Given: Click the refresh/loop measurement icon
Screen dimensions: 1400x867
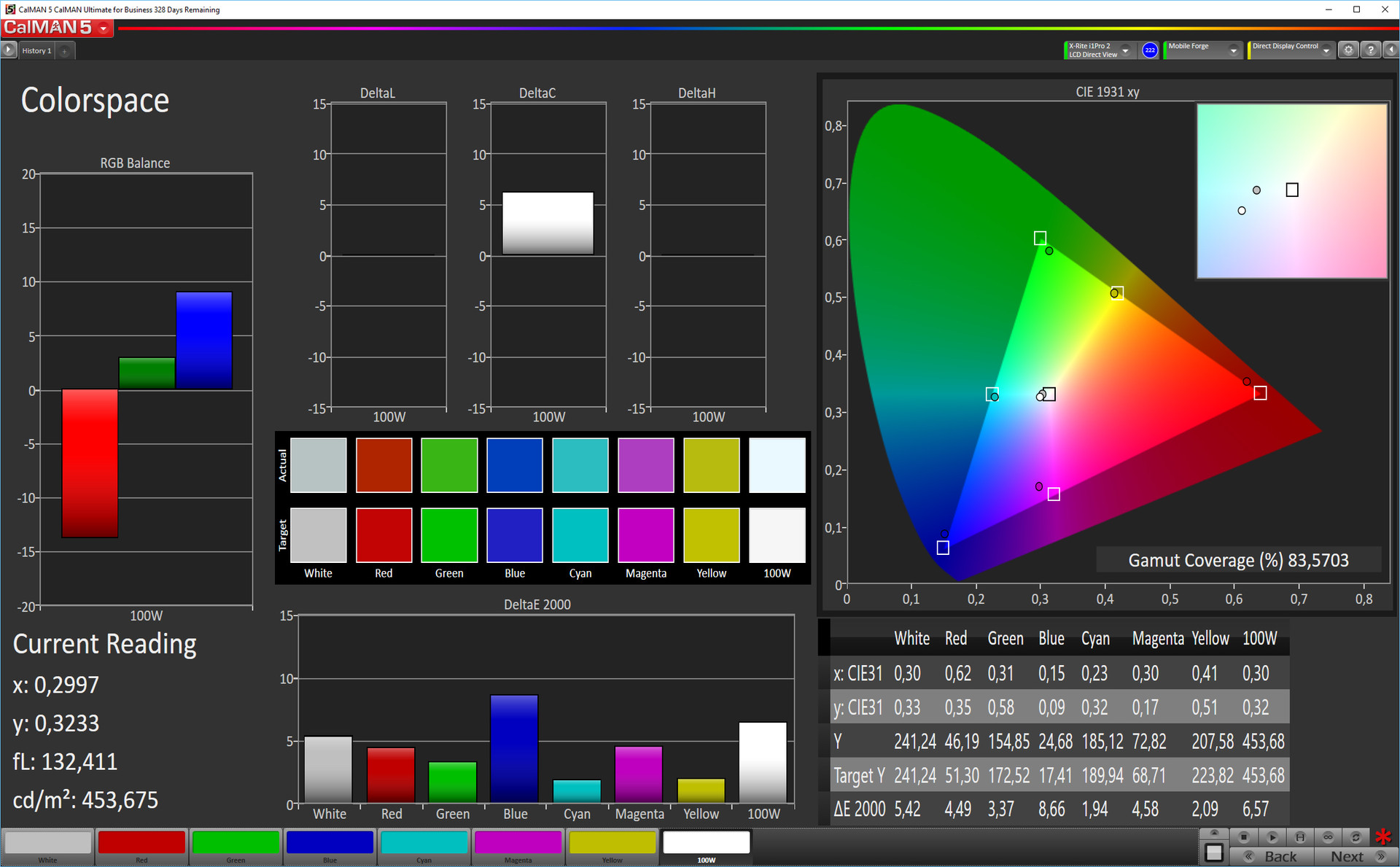Looking at the screenshot, I should coord(1356,837).
